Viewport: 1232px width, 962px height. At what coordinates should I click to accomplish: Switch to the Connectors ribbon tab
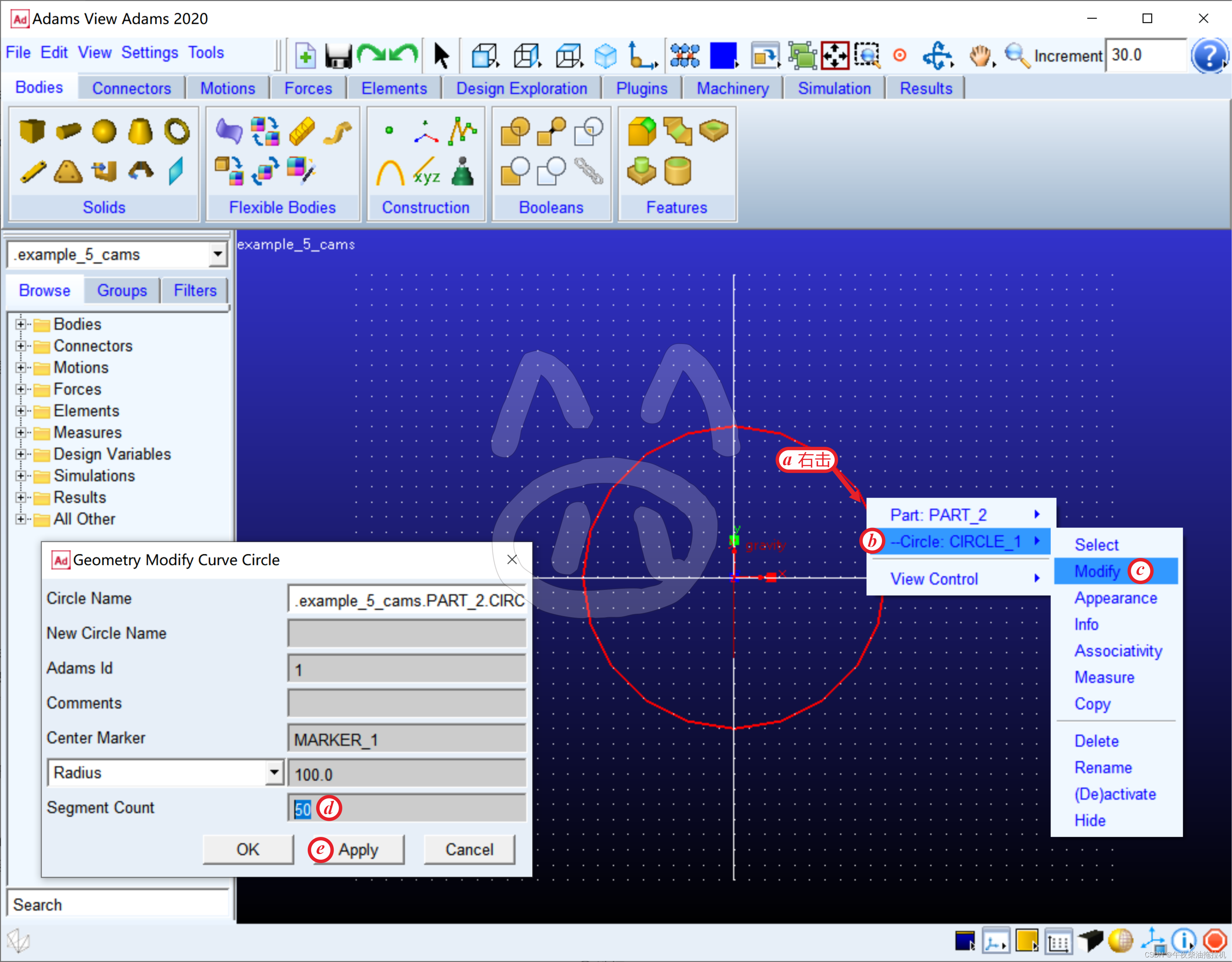[132, 89]
